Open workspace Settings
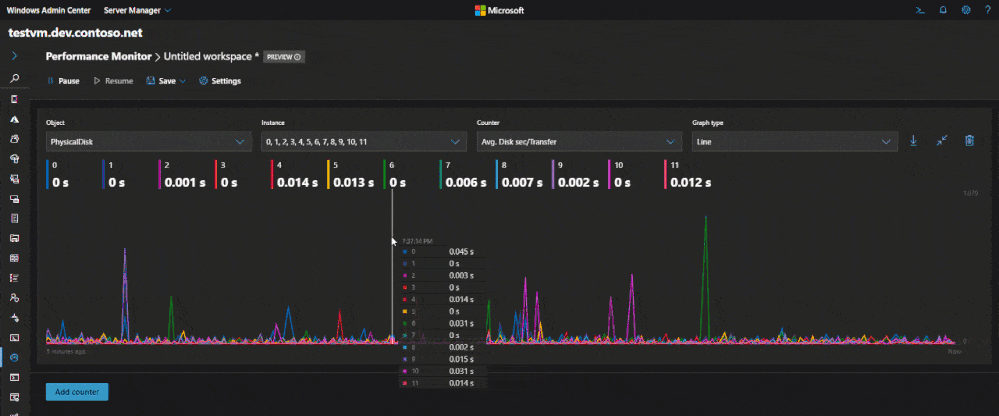Image resolution: width=999 pixels, height=416 pixels. tap(220, 81)
